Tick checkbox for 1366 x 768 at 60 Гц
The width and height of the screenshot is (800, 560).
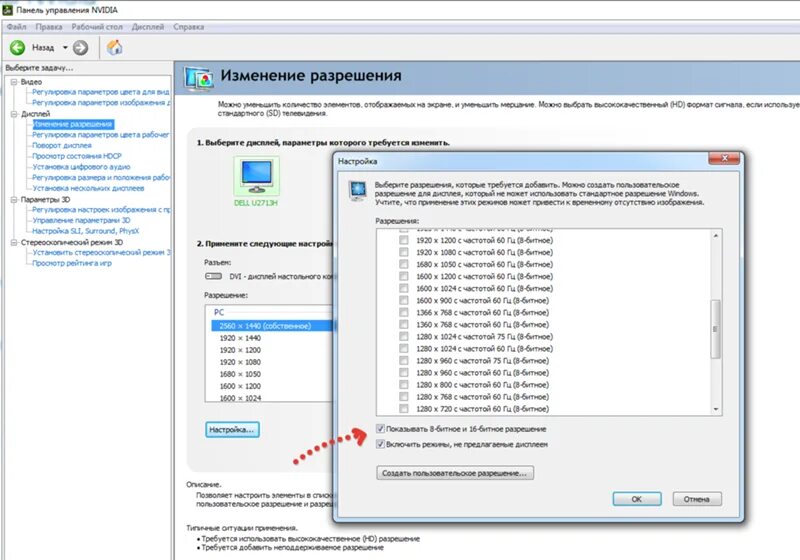(404, 313)
